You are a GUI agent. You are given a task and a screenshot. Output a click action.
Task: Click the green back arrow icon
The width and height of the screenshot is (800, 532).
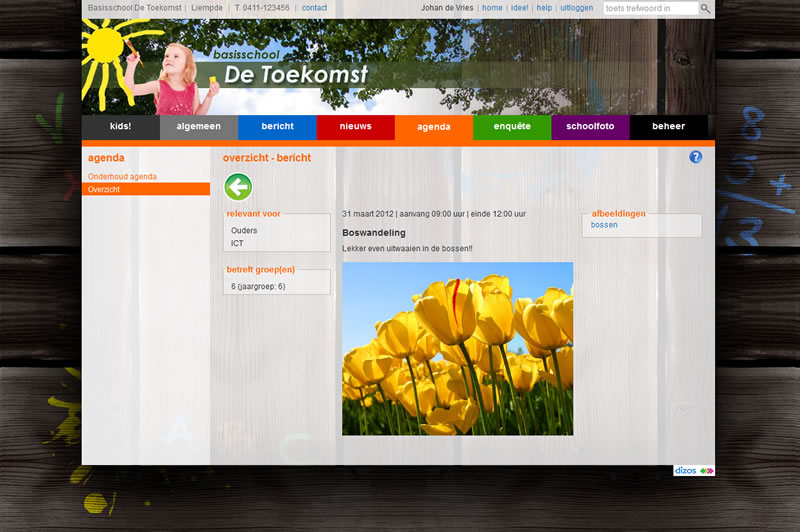pyautogui.click(x=238, y=187)
